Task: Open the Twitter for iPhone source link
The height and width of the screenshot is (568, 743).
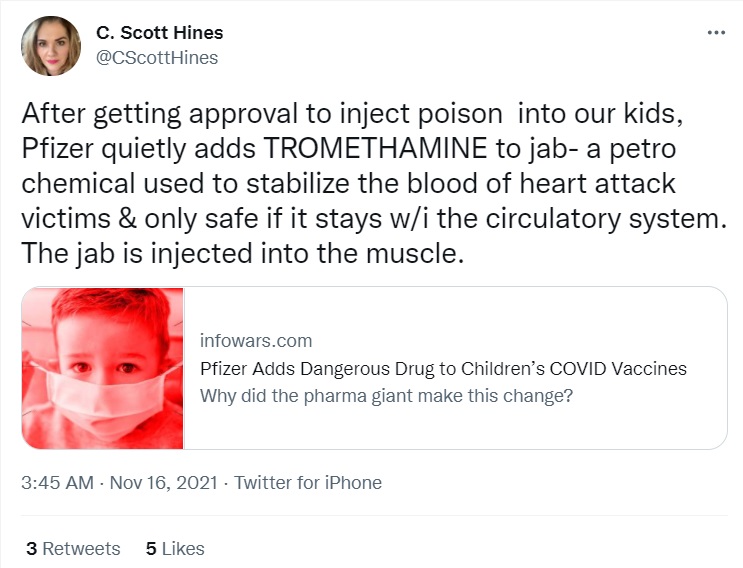Action: (x=307, y=482)
